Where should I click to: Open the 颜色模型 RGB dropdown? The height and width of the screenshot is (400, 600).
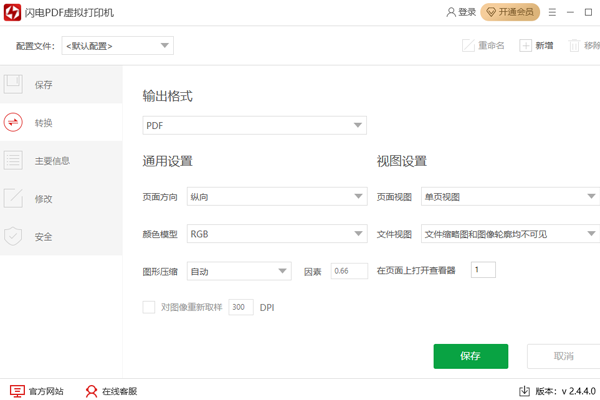277,234
